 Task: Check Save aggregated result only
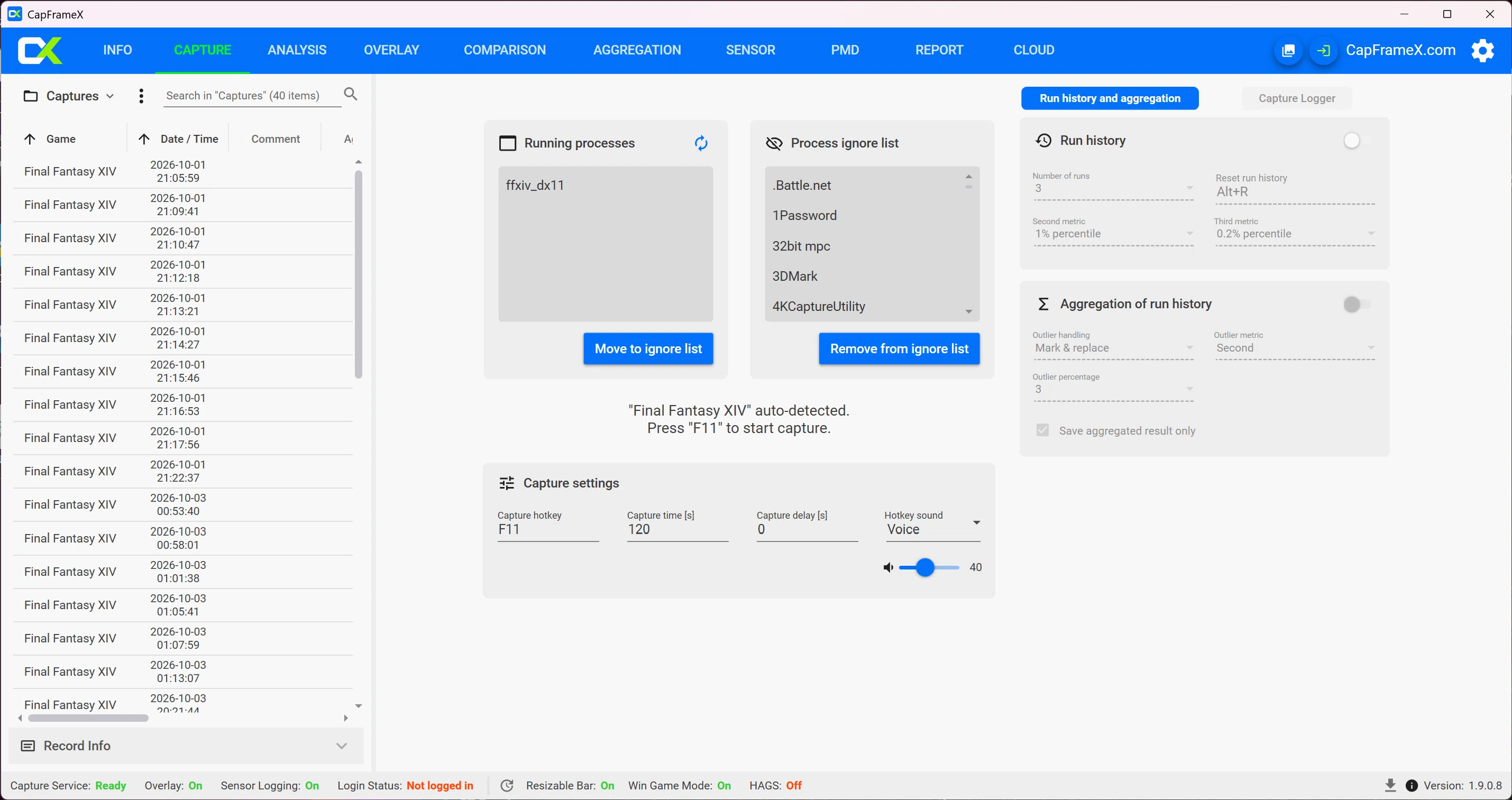pos(1042,430)
